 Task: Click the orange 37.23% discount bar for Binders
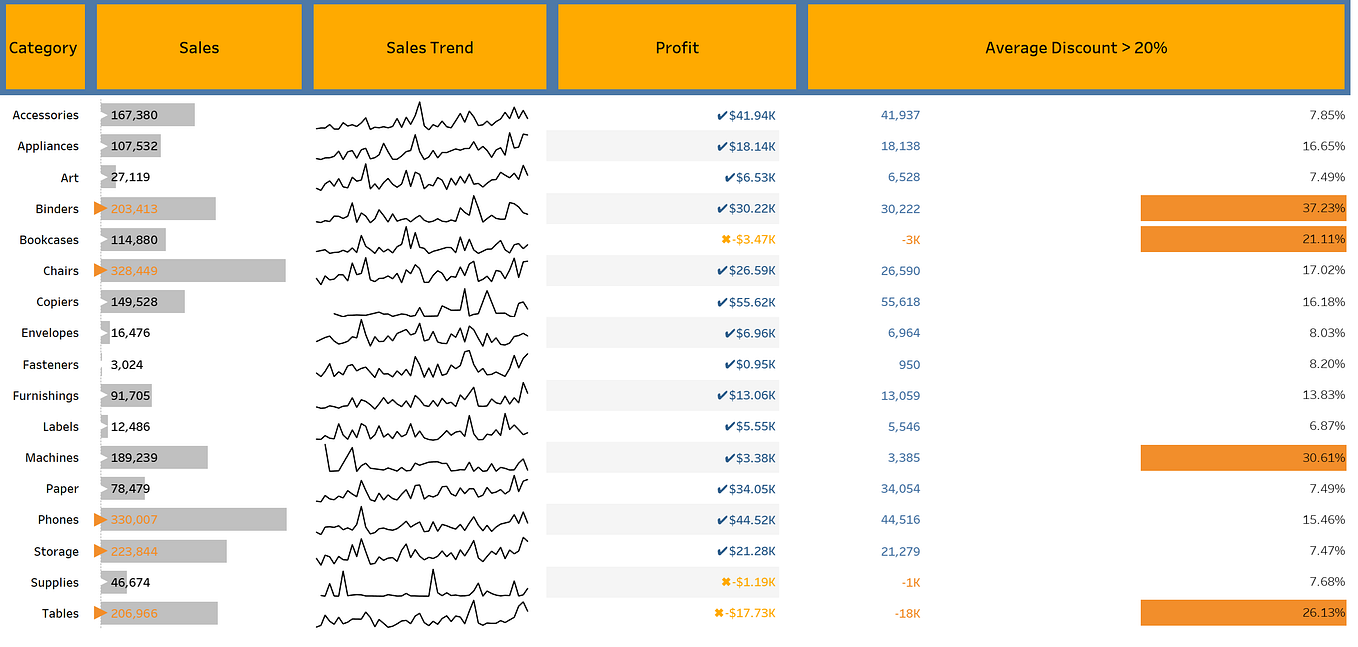1243,208
